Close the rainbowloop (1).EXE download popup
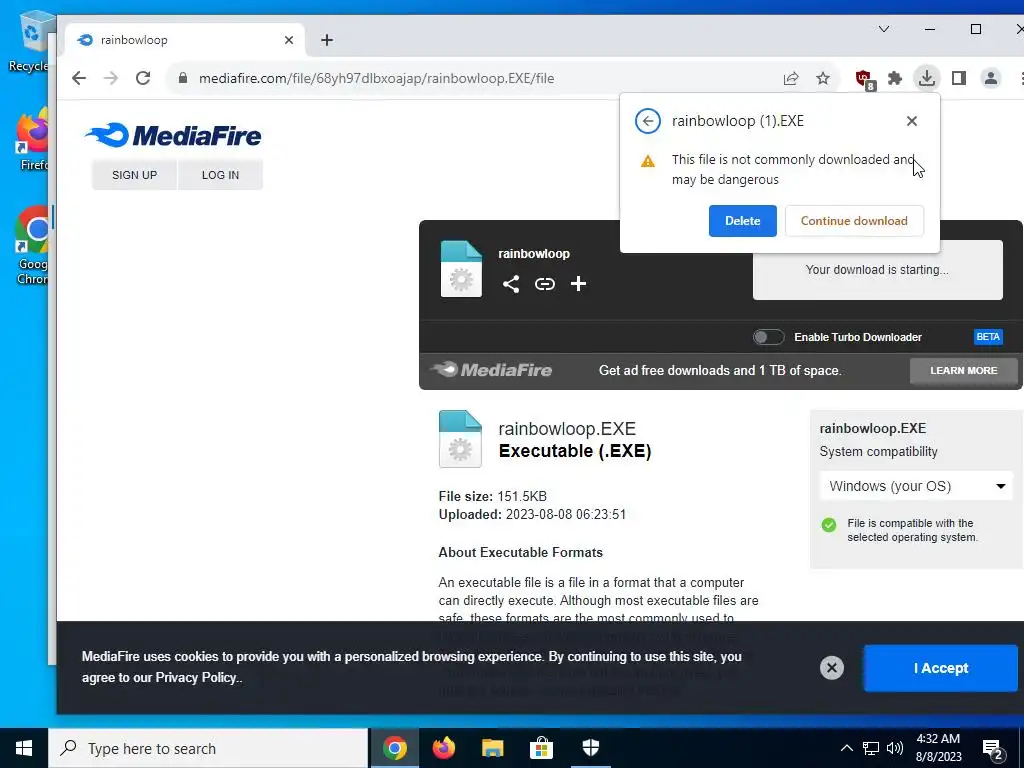 (x=912, y=121)
